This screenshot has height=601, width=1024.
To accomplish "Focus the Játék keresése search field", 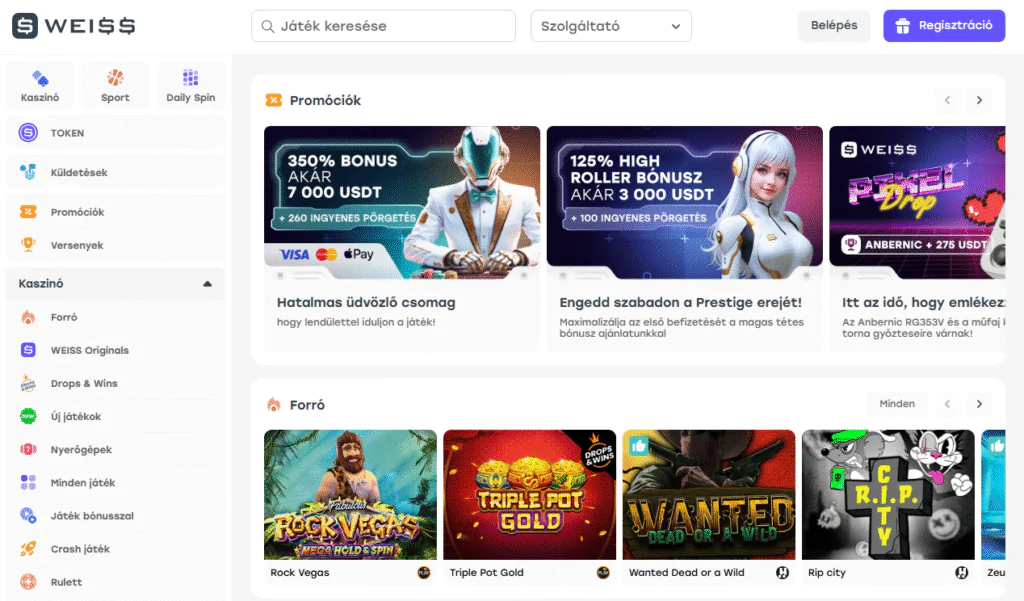I will pos(383,26).
